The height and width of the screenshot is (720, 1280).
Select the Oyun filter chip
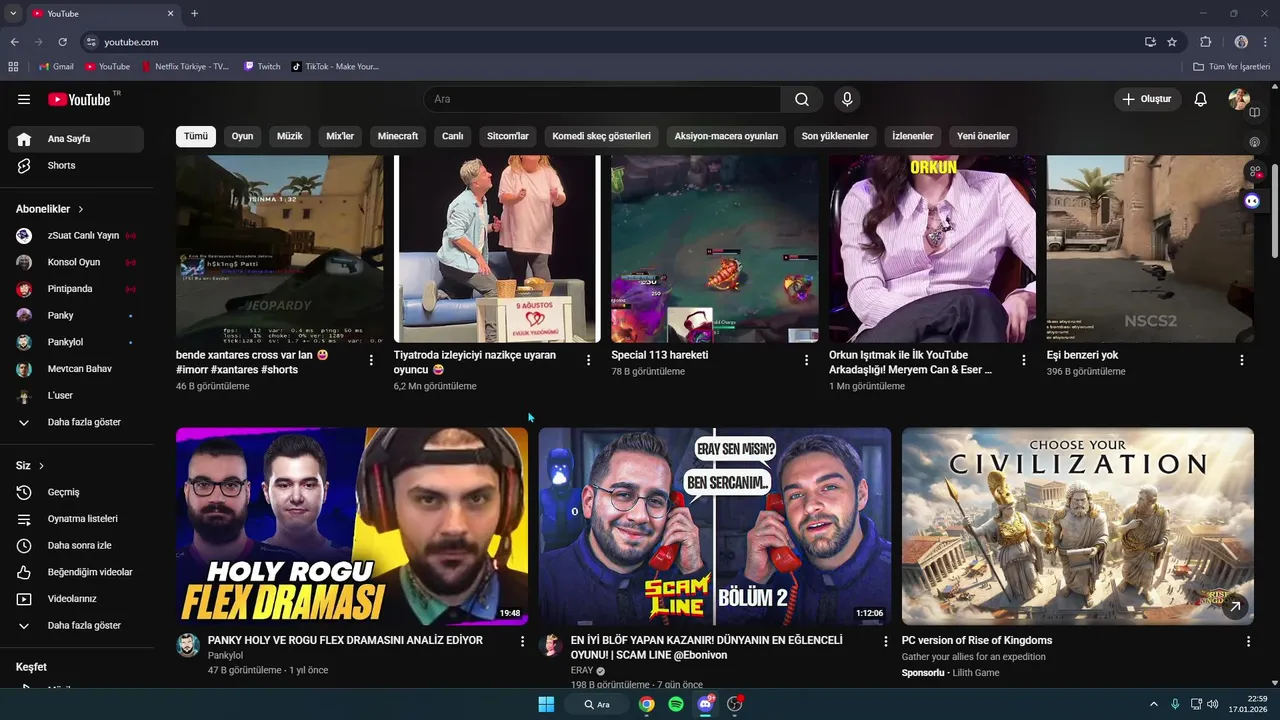tap(243, 136)
